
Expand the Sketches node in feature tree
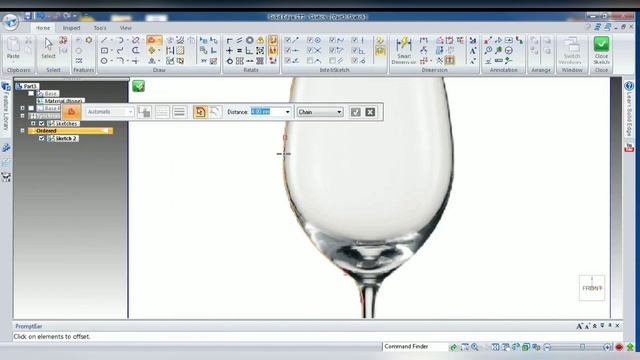33,123
